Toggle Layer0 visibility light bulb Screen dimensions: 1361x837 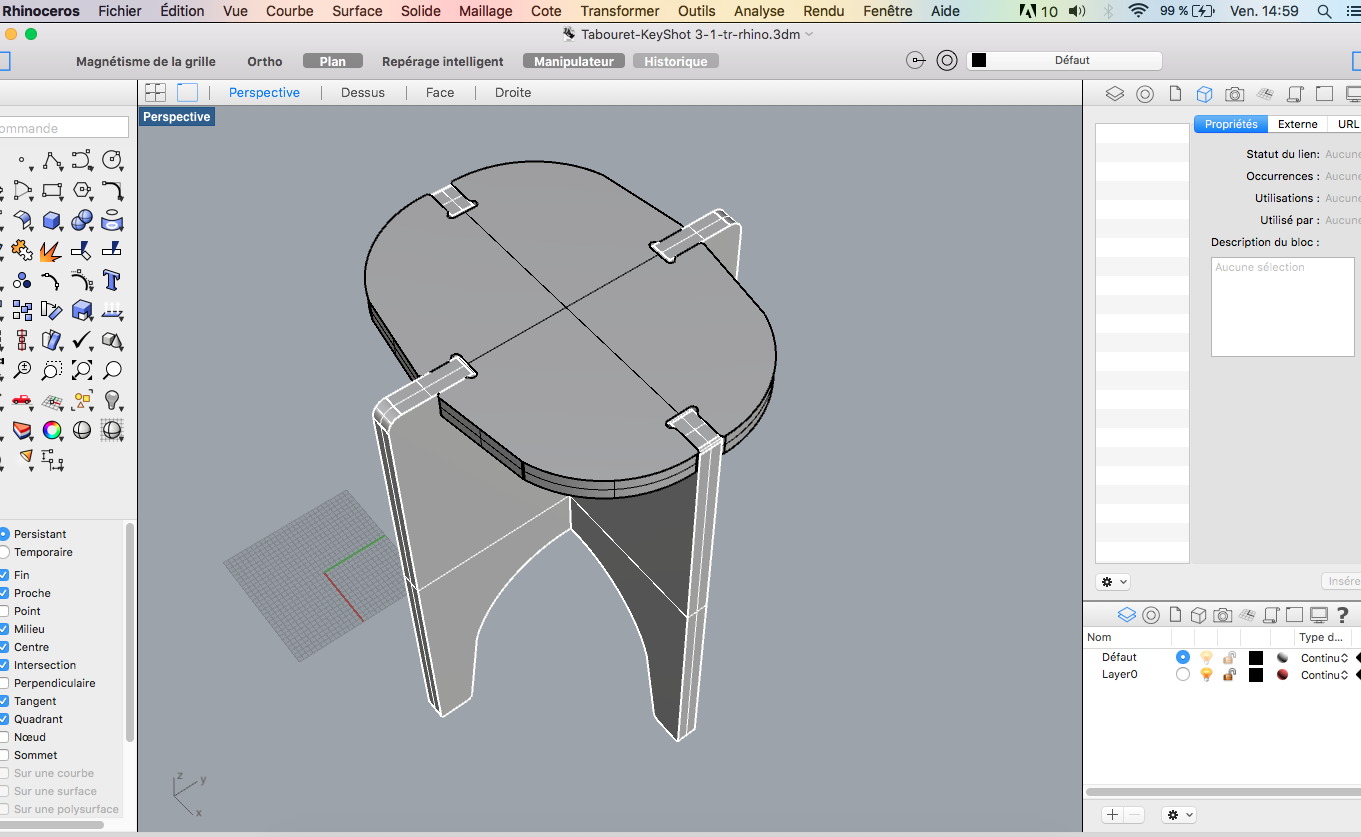point(1206,675)
